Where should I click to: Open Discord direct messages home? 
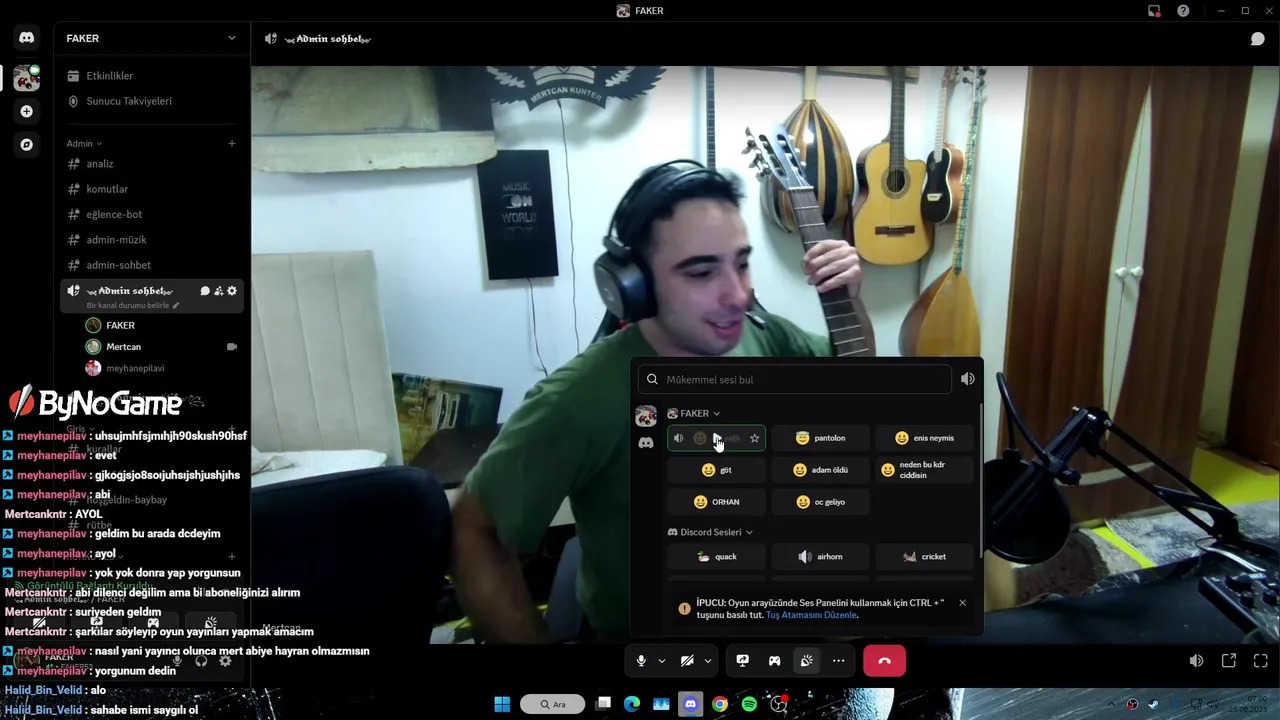click(27, 38)
